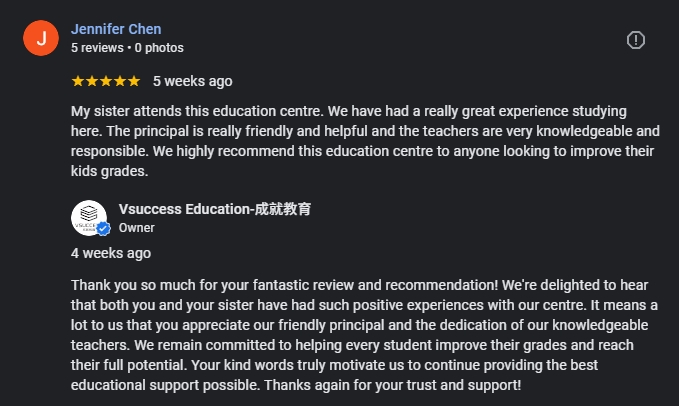Open Jennifer Chen's profile link
This screenshot has width=679, height=406.
coord(116,29)
